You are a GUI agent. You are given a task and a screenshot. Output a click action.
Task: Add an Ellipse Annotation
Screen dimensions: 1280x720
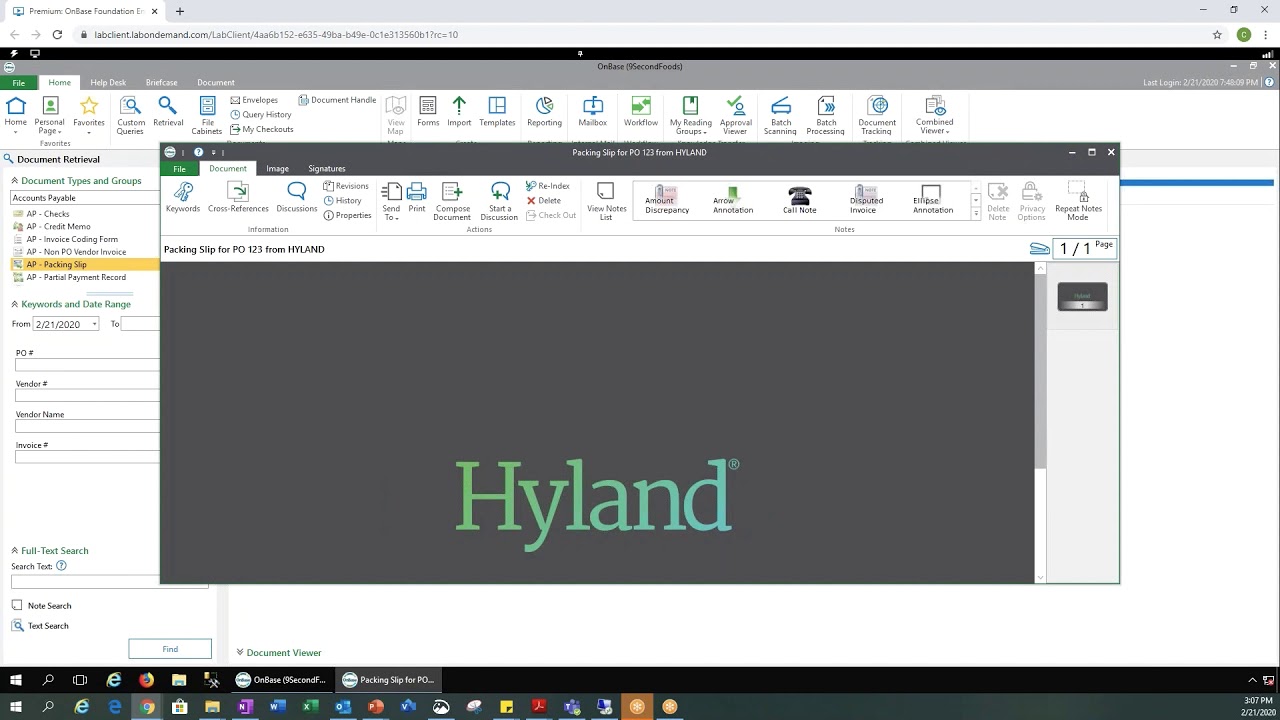932,200
